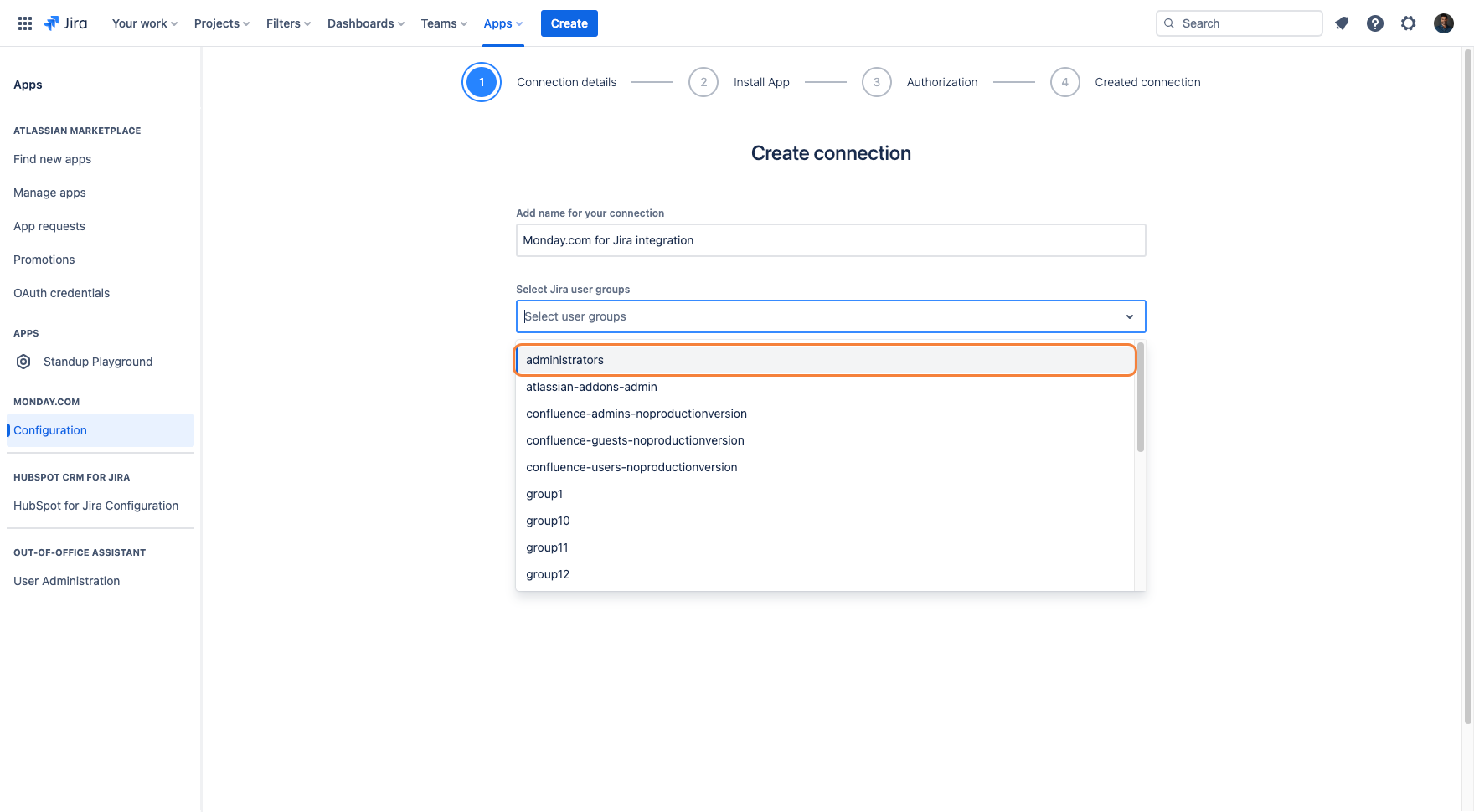Click the Install App step label
This screenshot has height=812, width=1474.
[761, 82]
